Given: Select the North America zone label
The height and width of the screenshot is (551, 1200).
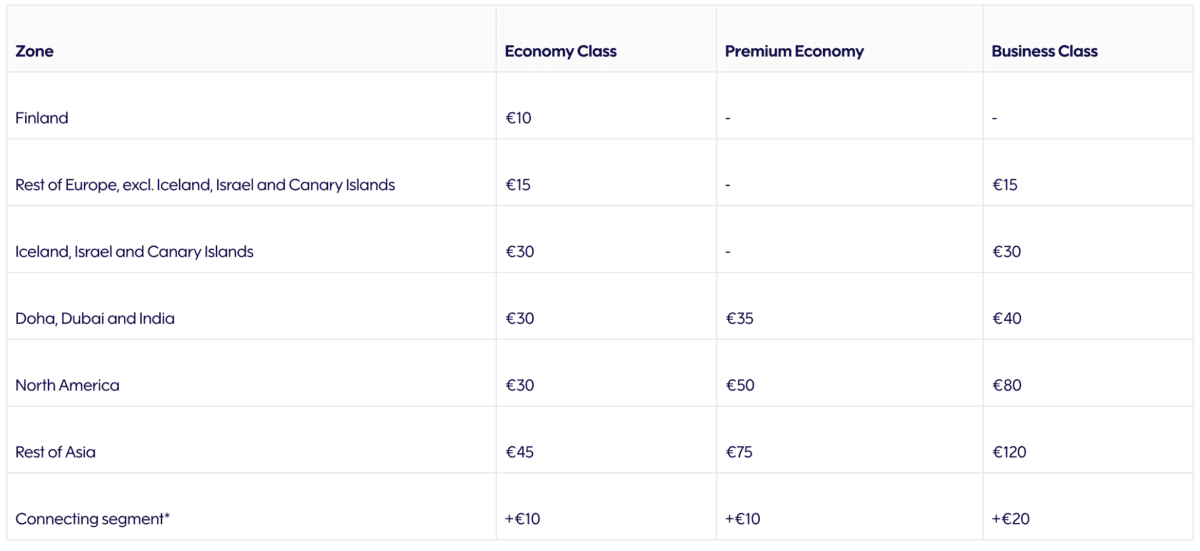Looking at the screenshot, I should pyautogui.click(x=67, y=386).
